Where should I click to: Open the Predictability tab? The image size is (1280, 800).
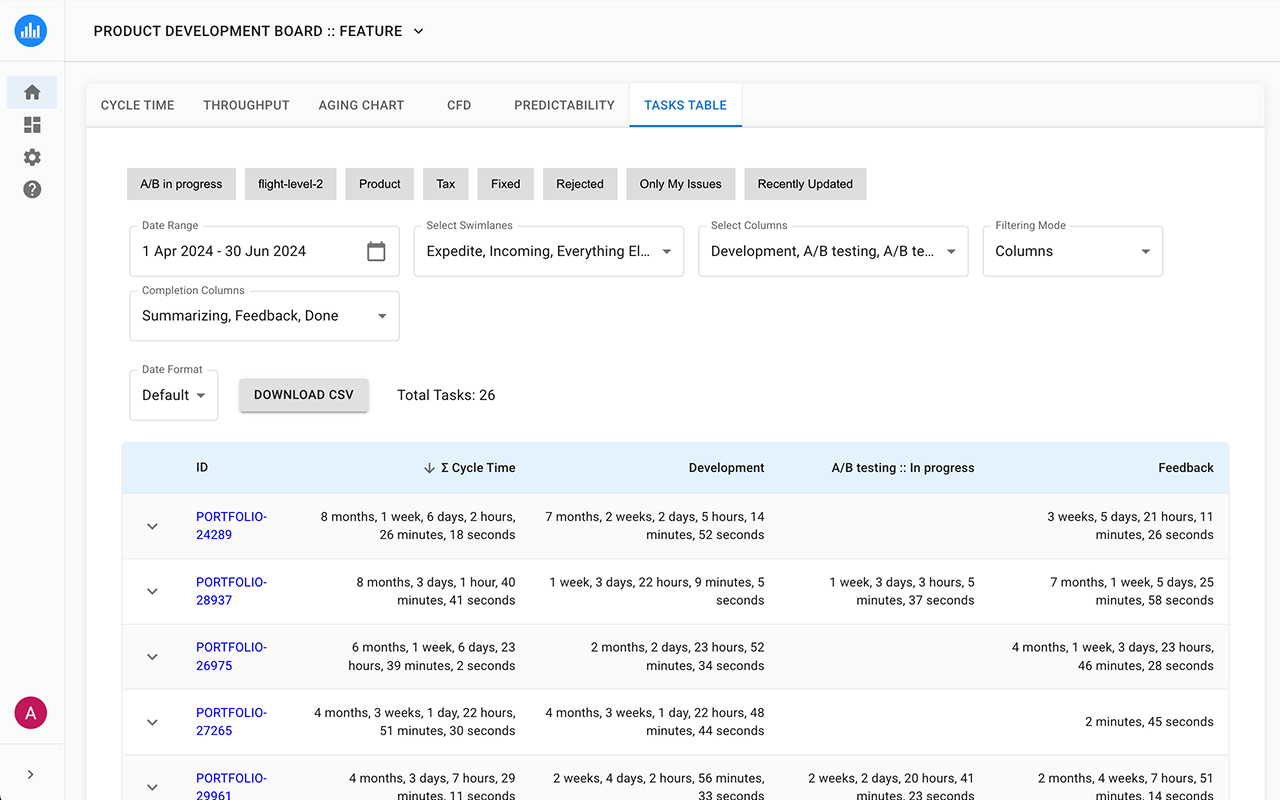pos(564,104)
